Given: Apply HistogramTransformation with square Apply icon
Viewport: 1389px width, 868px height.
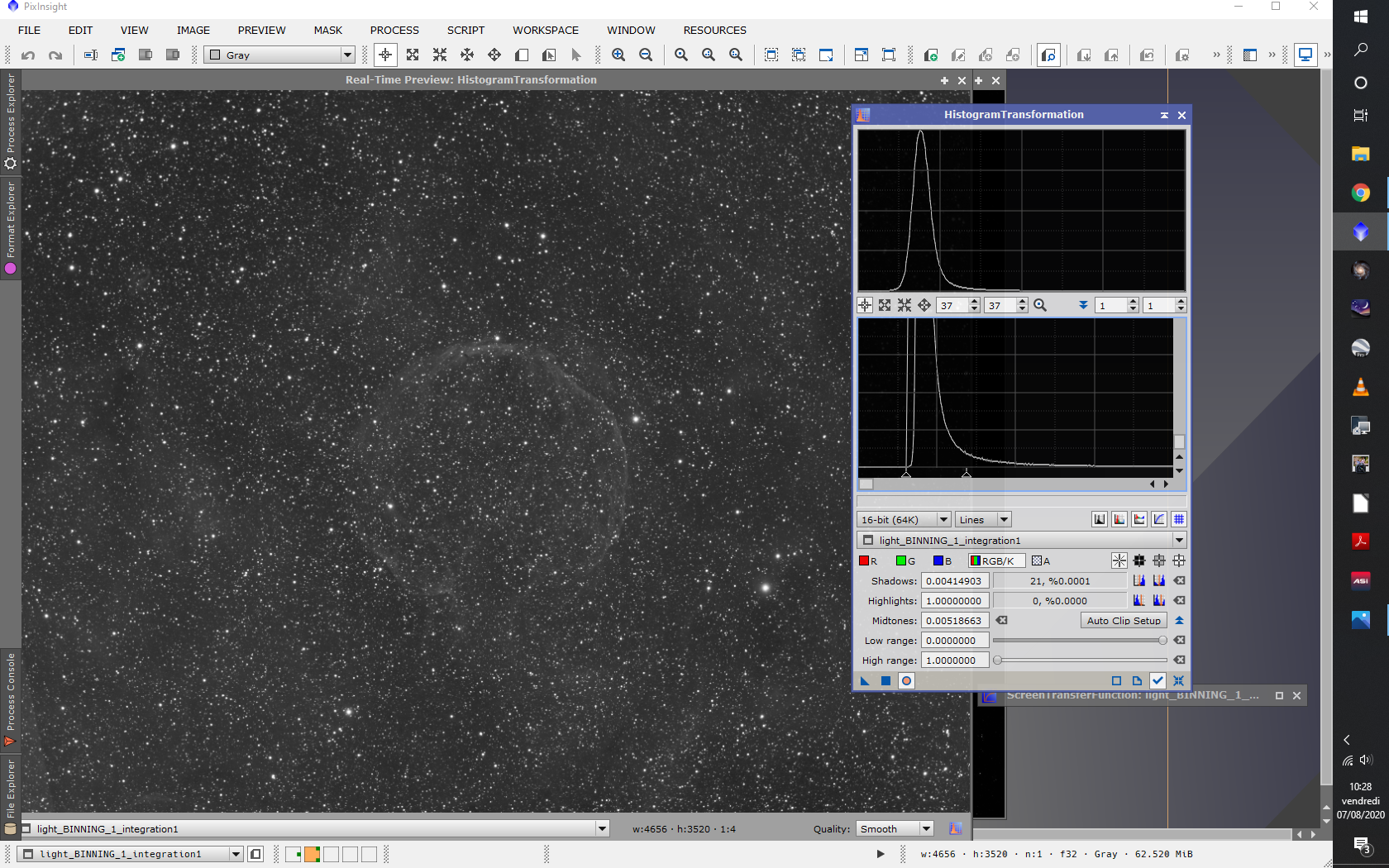Looking at the screenshot, I should 885,681.
